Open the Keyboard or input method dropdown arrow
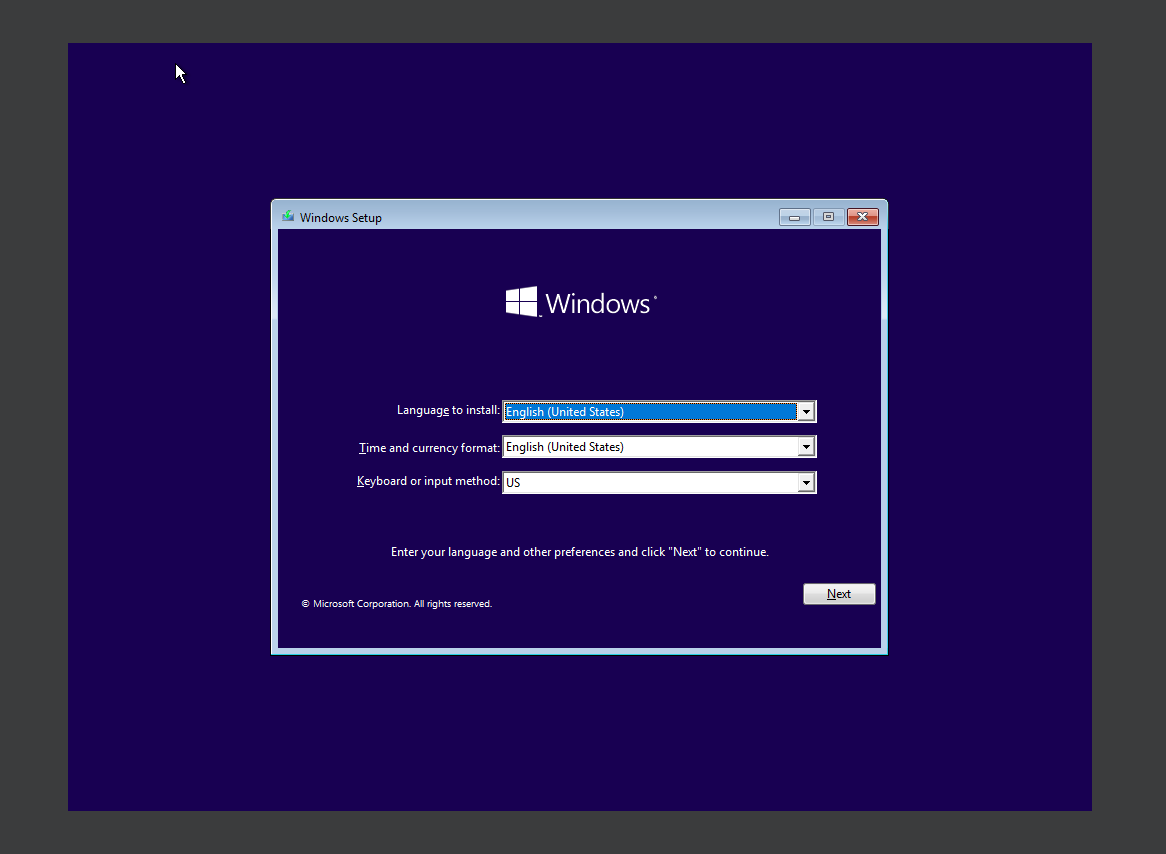 806,482
